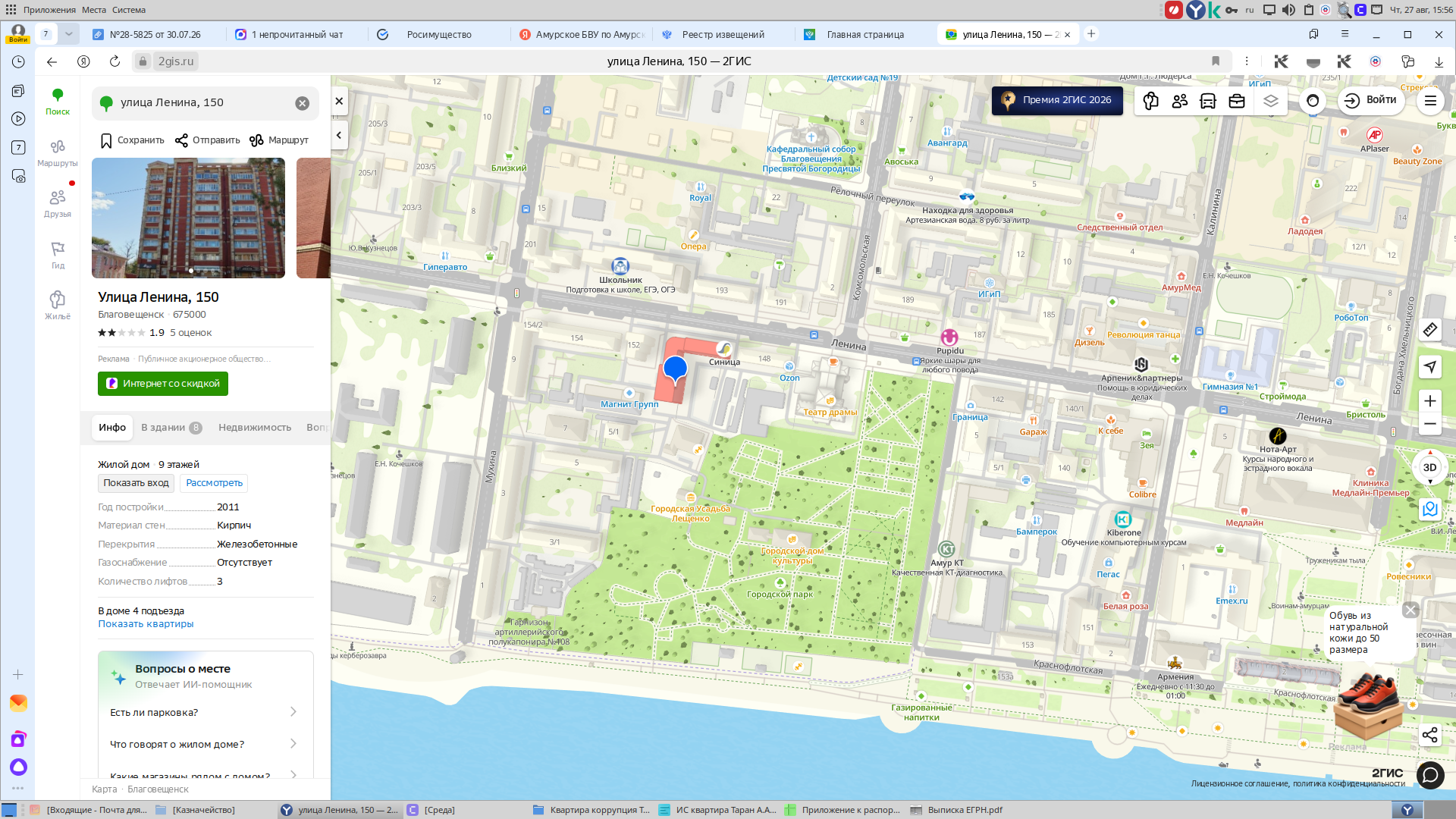Collapse the side panel with chevron
Image resolution: width=1456 pixels, height=819 pixels.
339,136
